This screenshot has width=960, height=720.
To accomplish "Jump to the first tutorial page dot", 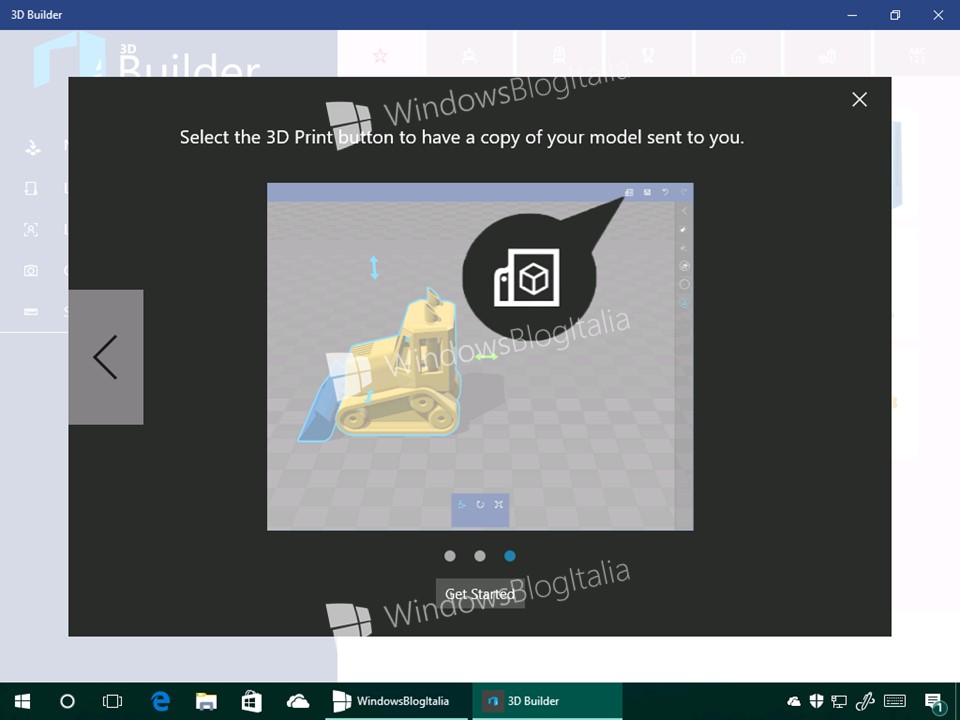I will pyautogui.click(x=450, y=556).
